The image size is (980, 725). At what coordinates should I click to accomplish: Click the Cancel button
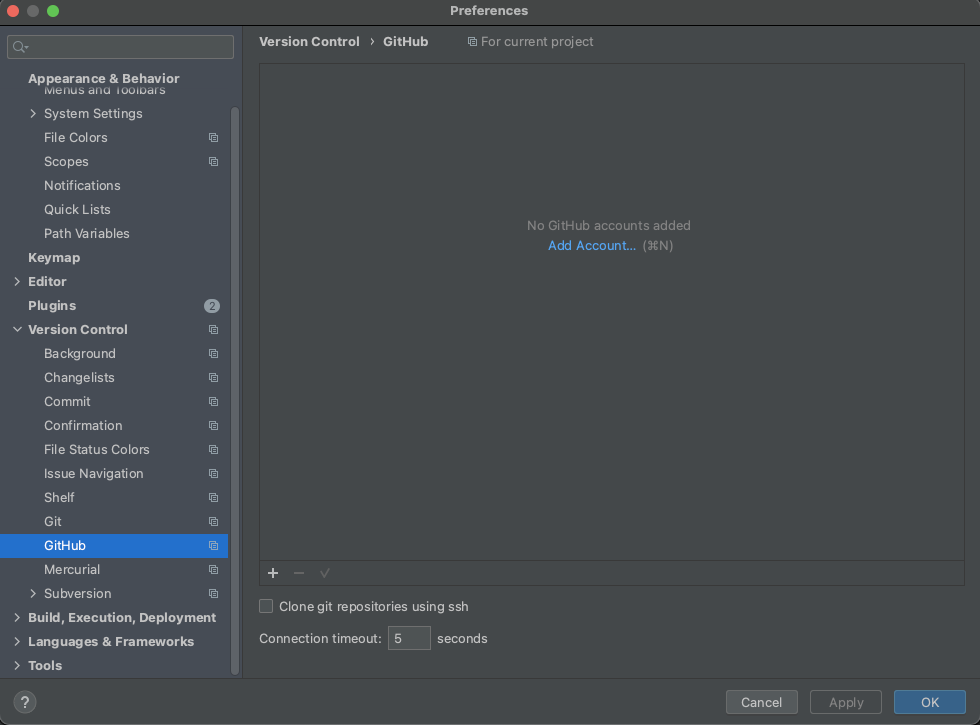(x=761, y=702)
